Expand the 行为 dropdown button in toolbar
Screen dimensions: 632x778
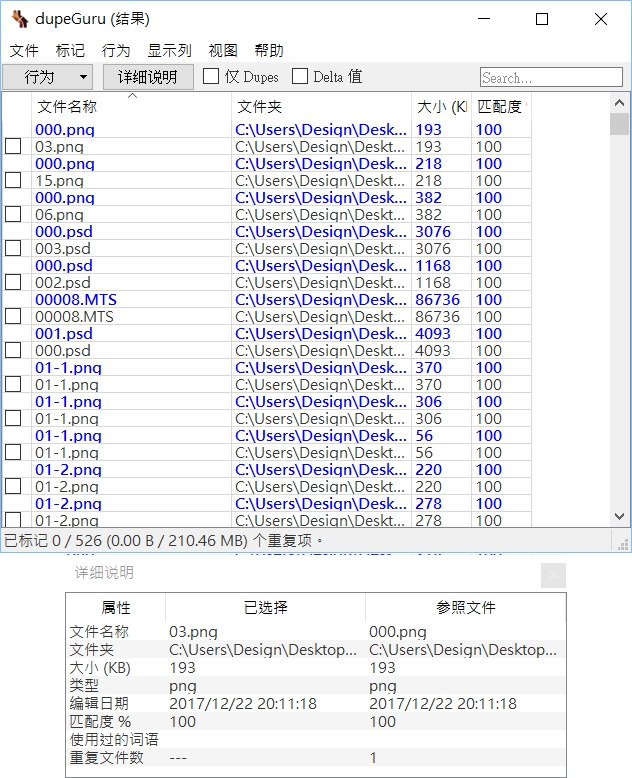(48, 77)
